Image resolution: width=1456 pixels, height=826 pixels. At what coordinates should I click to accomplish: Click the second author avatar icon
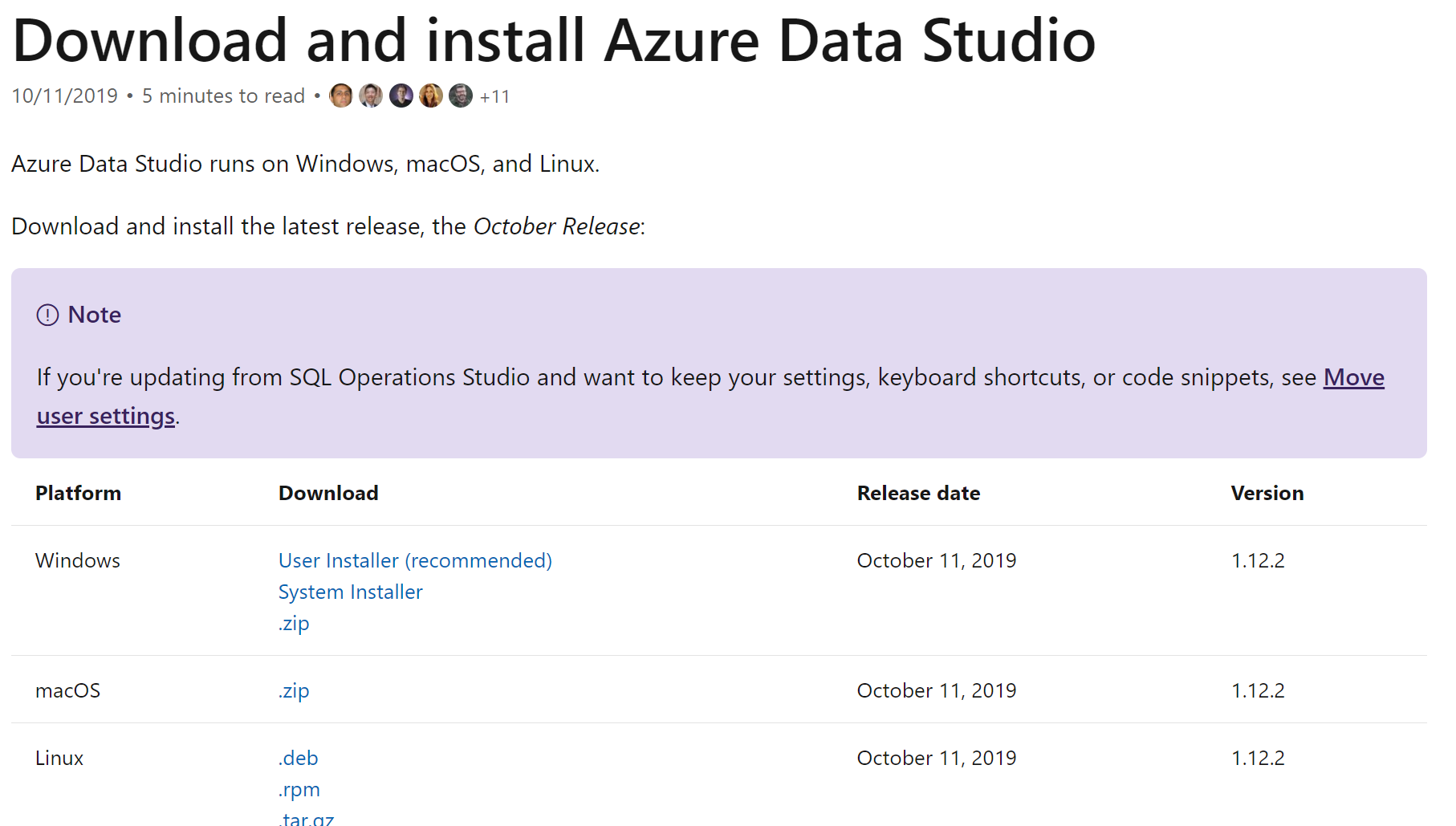click(370, 96)
